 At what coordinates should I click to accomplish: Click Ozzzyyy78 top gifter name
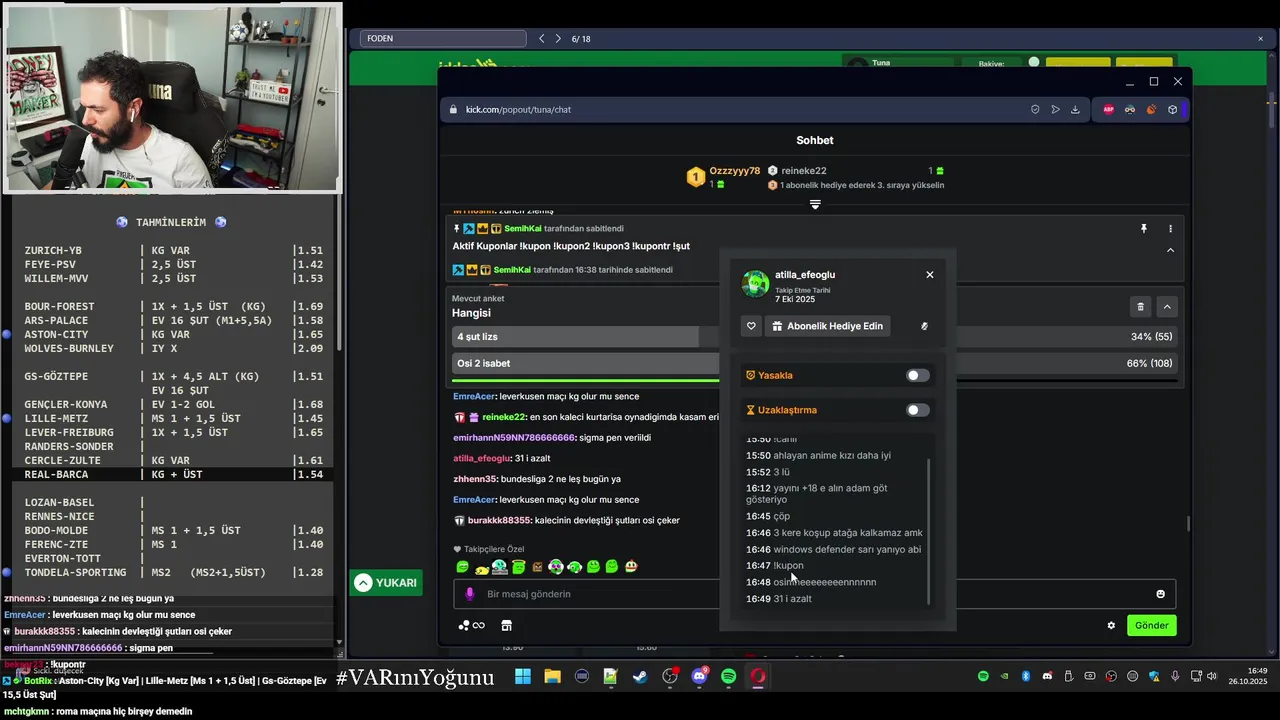tap(735, 171)
